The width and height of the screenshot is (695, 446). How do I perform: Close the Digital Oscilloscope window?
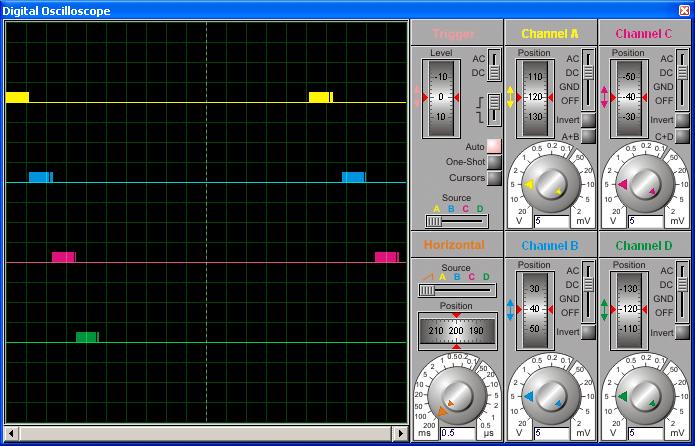click(684, 10)
